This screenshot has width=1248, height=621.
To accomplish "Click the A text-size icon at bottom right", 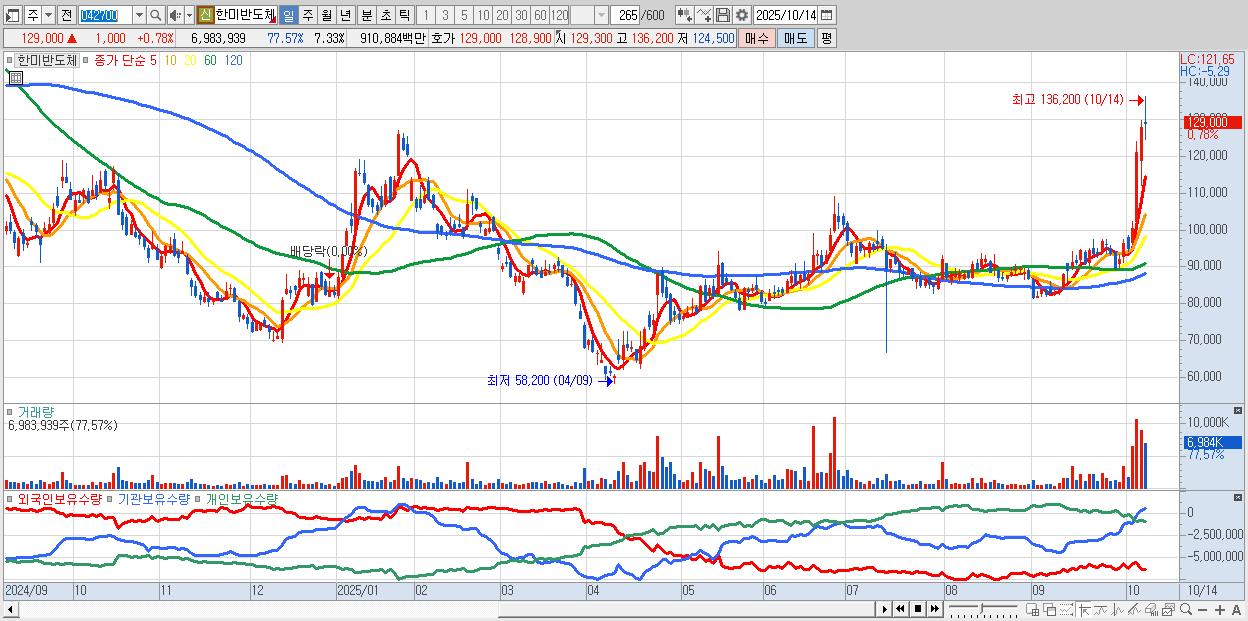I will [1236, 610].
